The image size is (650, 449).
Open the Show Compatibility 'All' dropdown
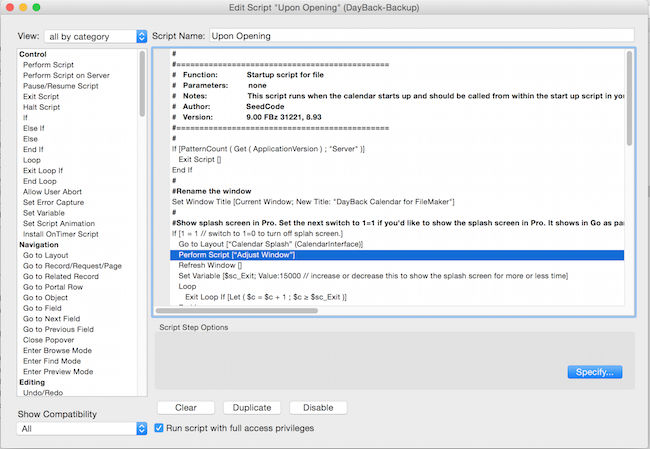(x=82, y=429)
